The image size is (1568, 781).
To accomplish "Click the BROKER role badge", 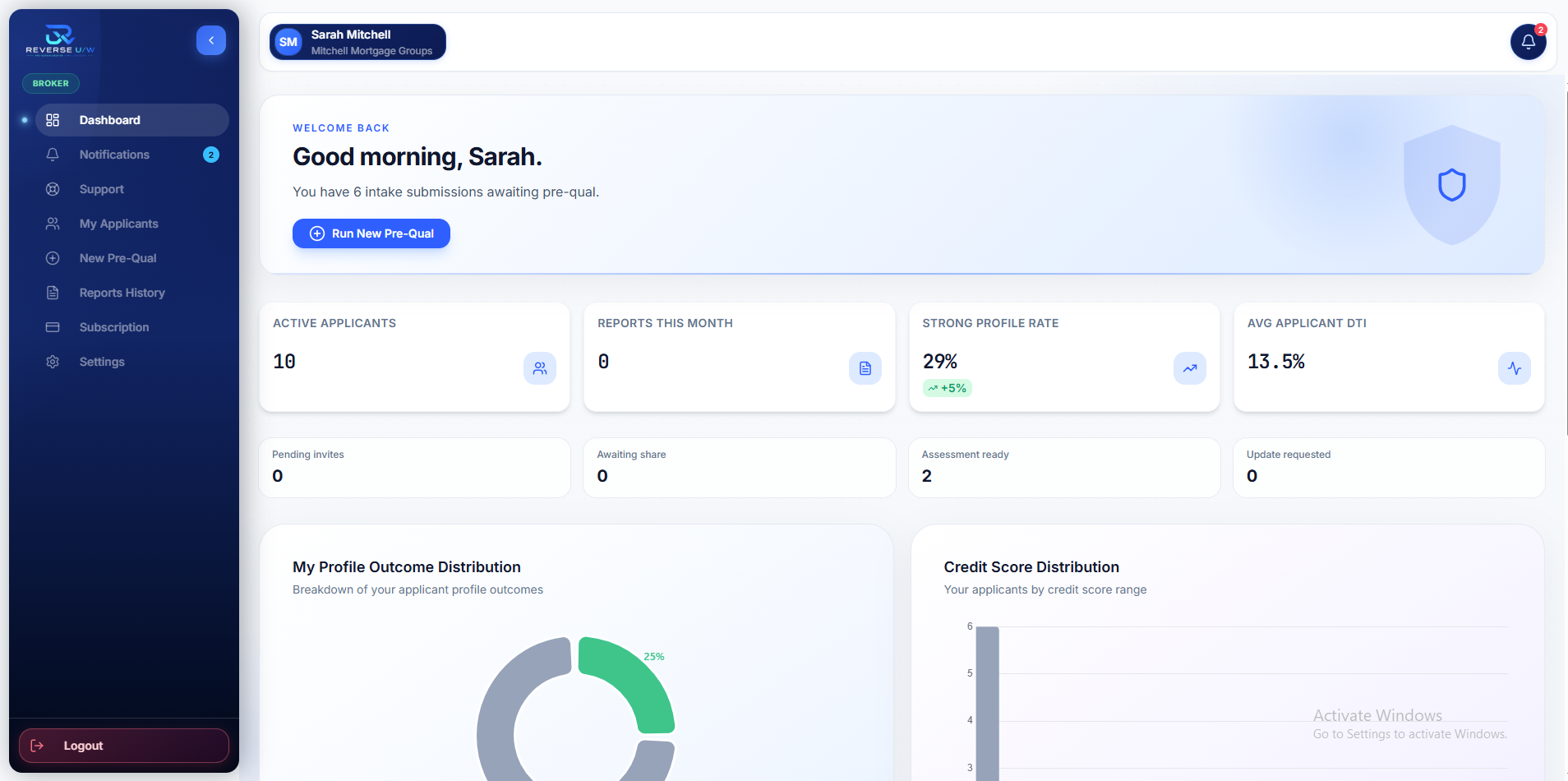I will 51,83.
